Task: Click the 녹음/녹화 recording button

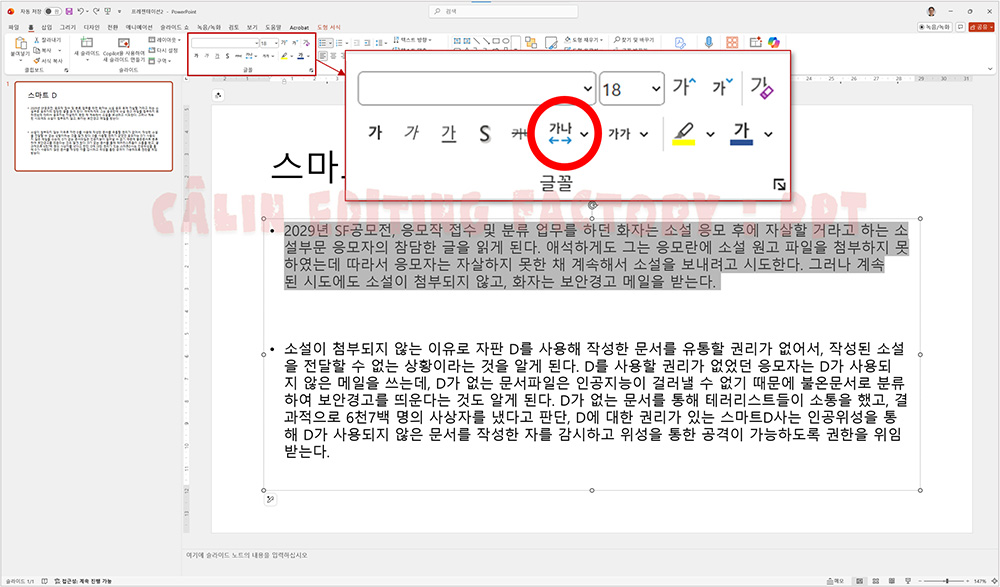Action: click(x=936, y=26)
